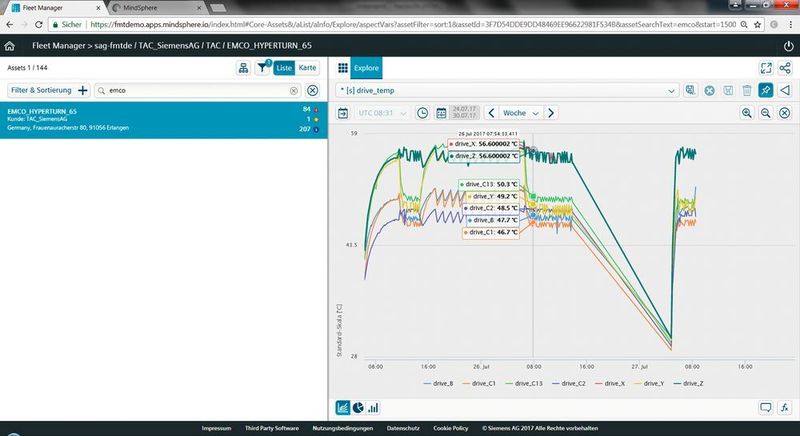Open the drive_temp selection dropdown
The height and width of the screenshot is (436, 800).
(507, 90)
